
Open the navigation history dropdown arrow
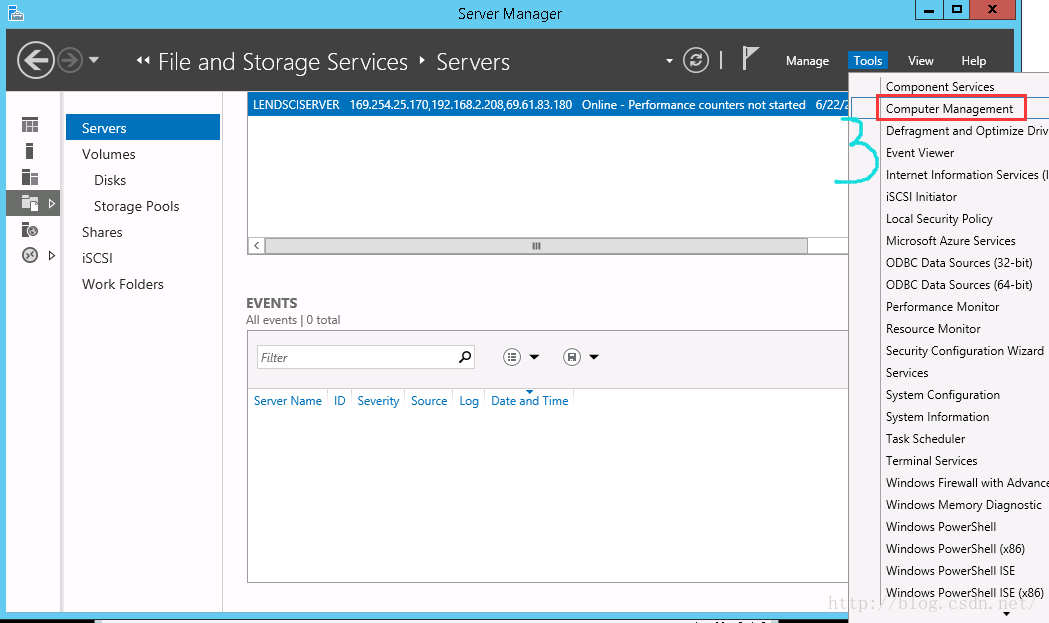(94, 60)
